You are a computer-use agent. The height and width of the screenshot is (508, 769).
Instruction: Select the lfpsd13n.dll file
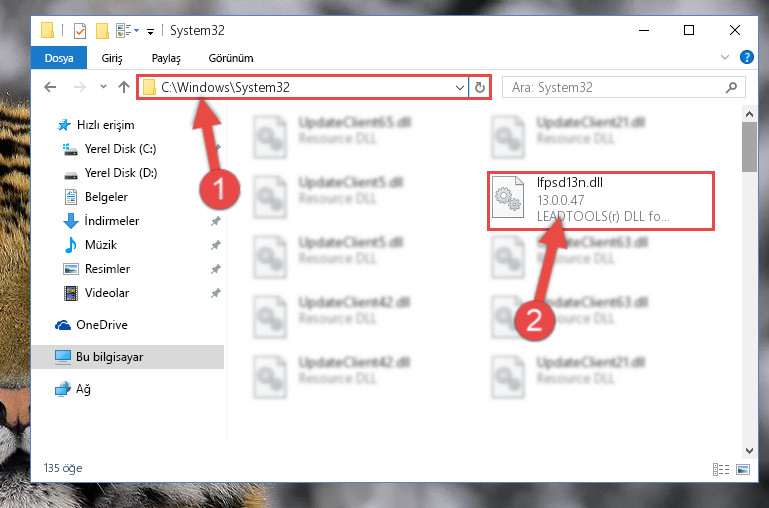(x=601, y=201)
